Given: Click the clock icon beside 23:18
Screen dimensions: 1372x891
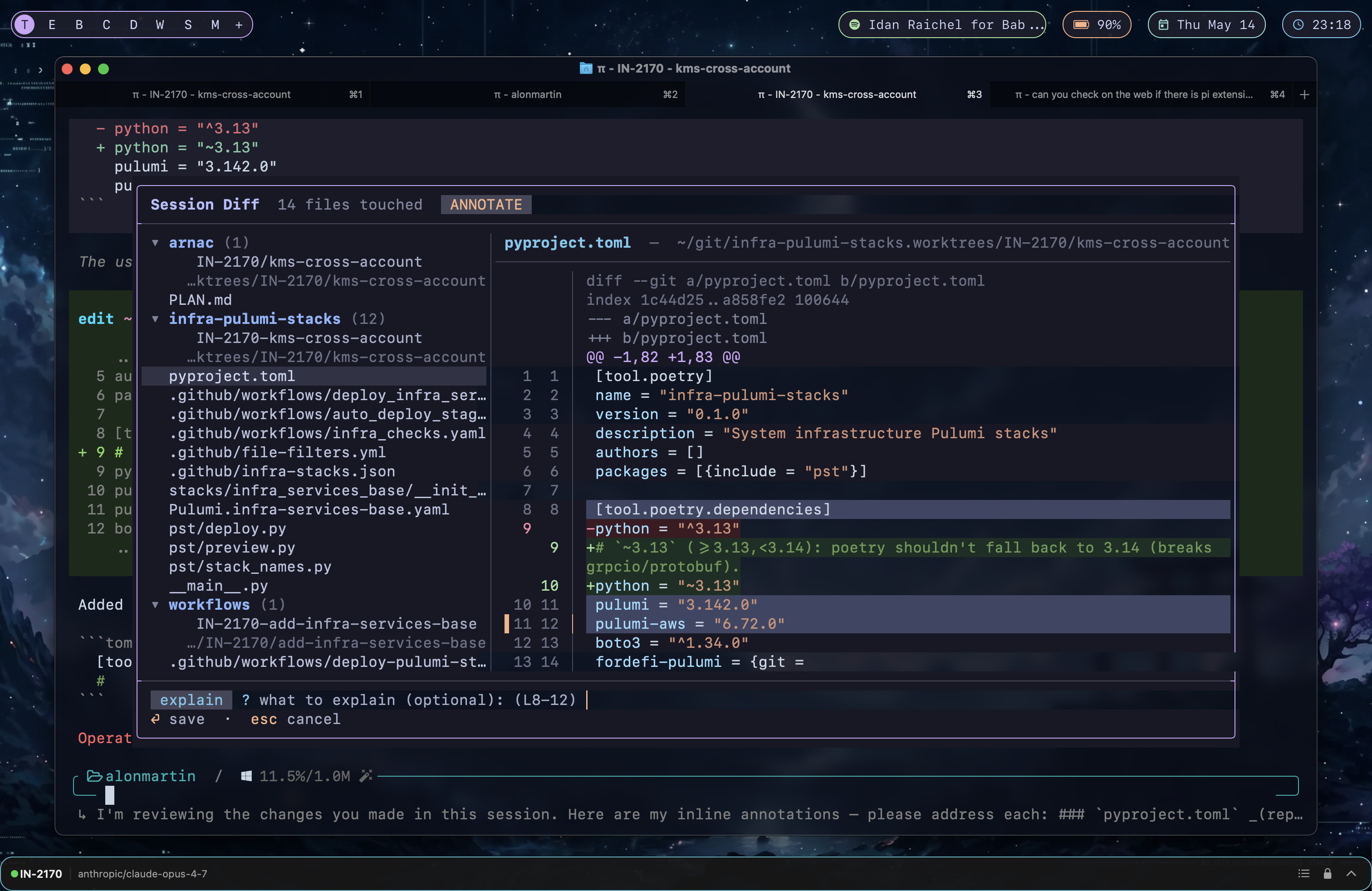Looking at the screenshot, I should coord(1298,25).
